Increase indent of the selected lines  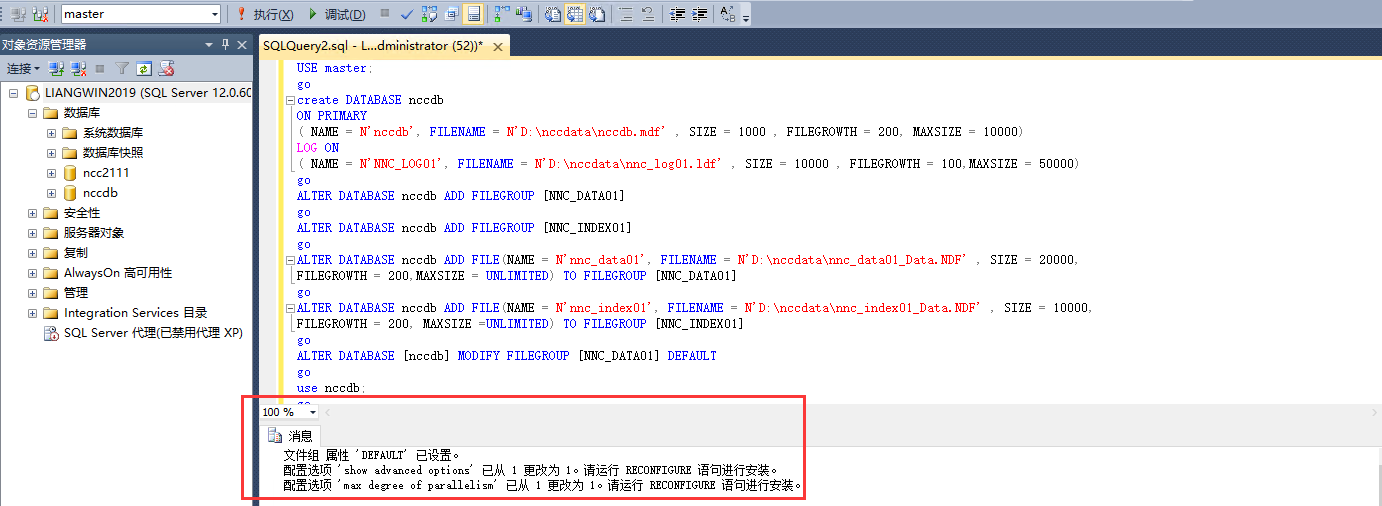pos(700,14)
